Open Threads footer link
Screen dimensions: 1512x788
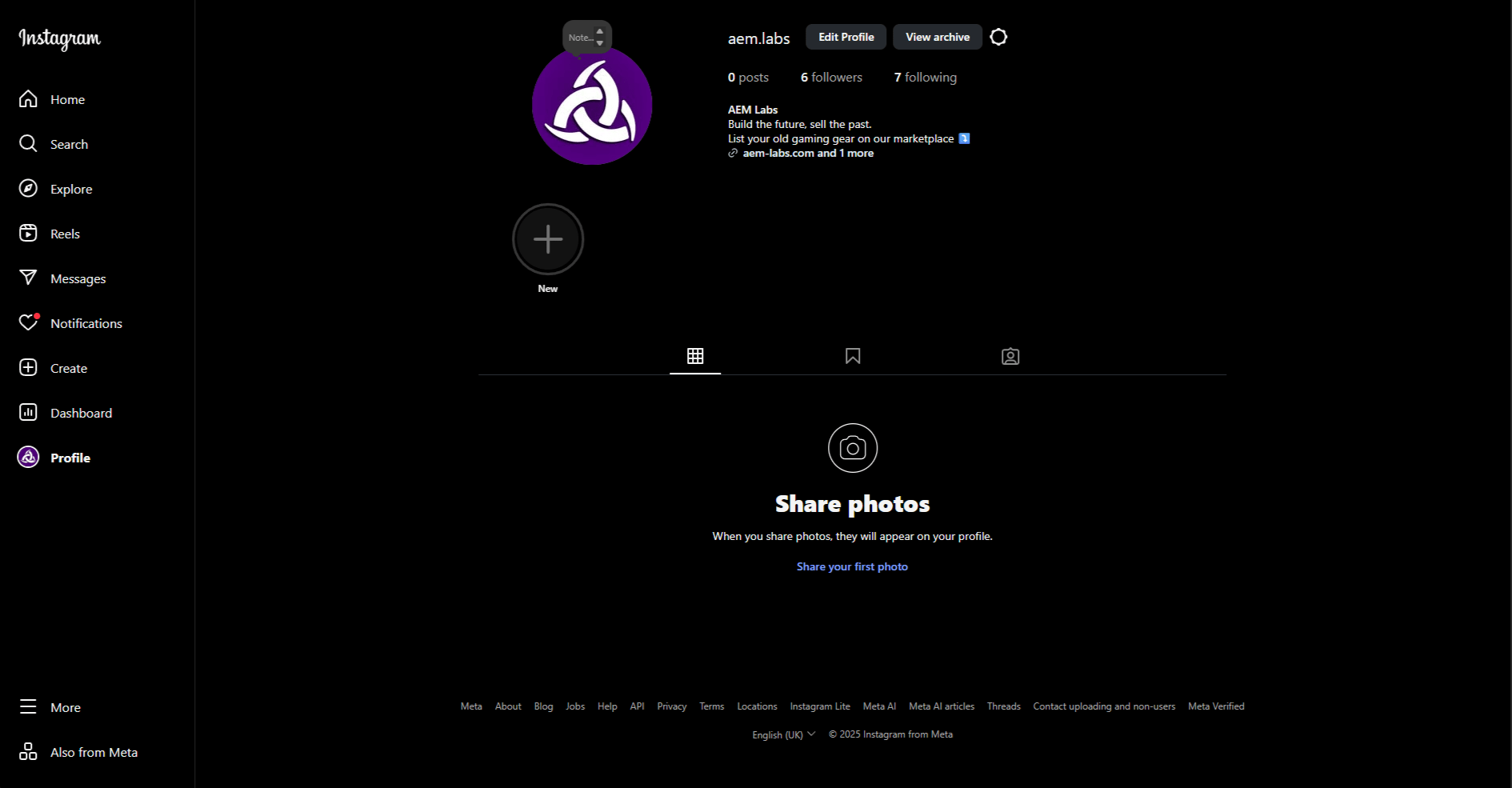tap(1003, 706)
